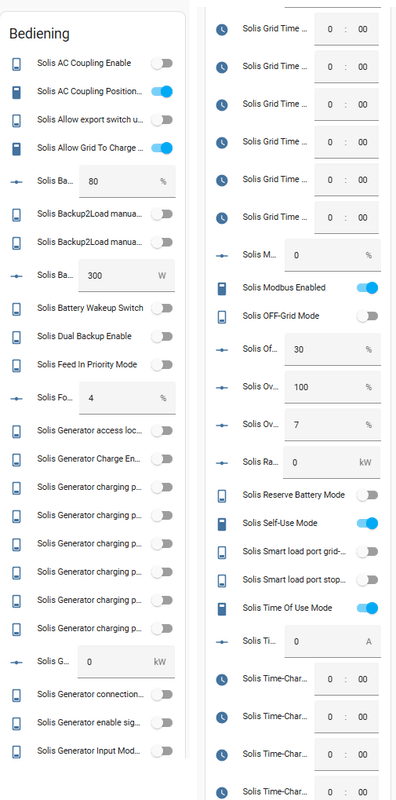The height and width of the screenshot is (800, 396).
Task: Click the slider icon in the 80 % row
Action: click(x=17, y=182)
